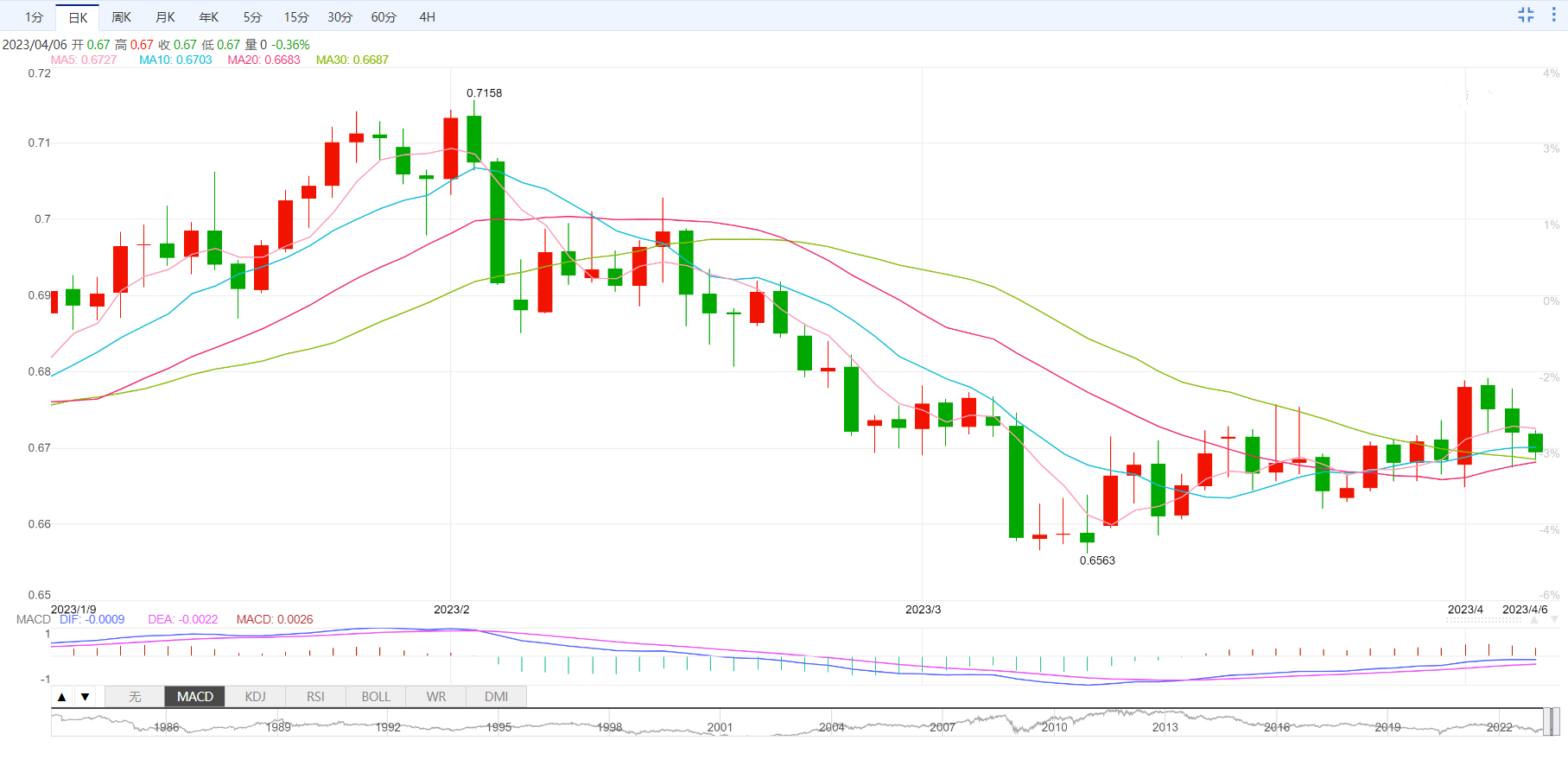Enable the KDJ indicator
The image size is (1568, 772).
click(x=255, y=697)
